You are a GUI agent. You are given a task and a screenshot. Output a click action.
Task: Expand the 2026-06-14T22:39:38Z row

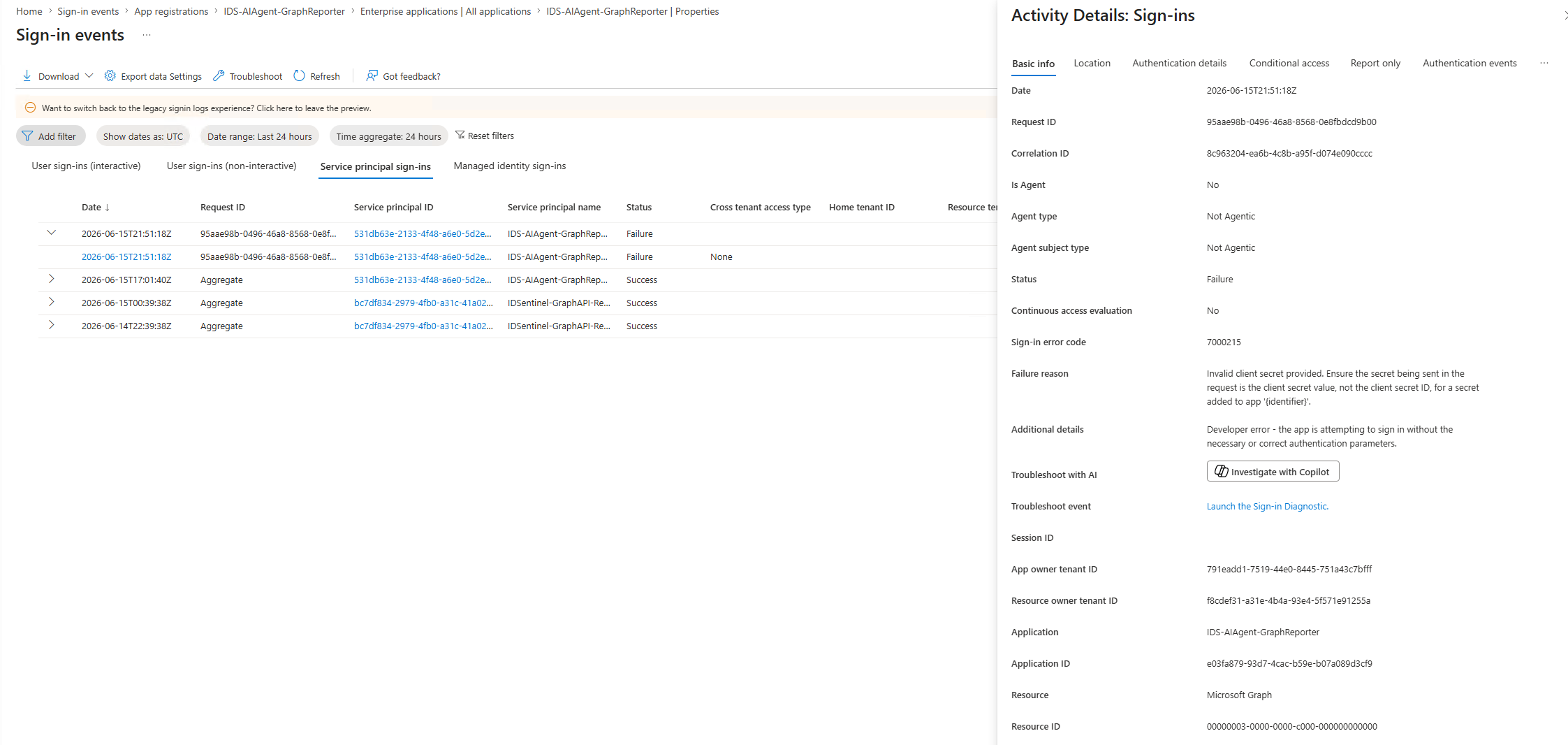51,325
